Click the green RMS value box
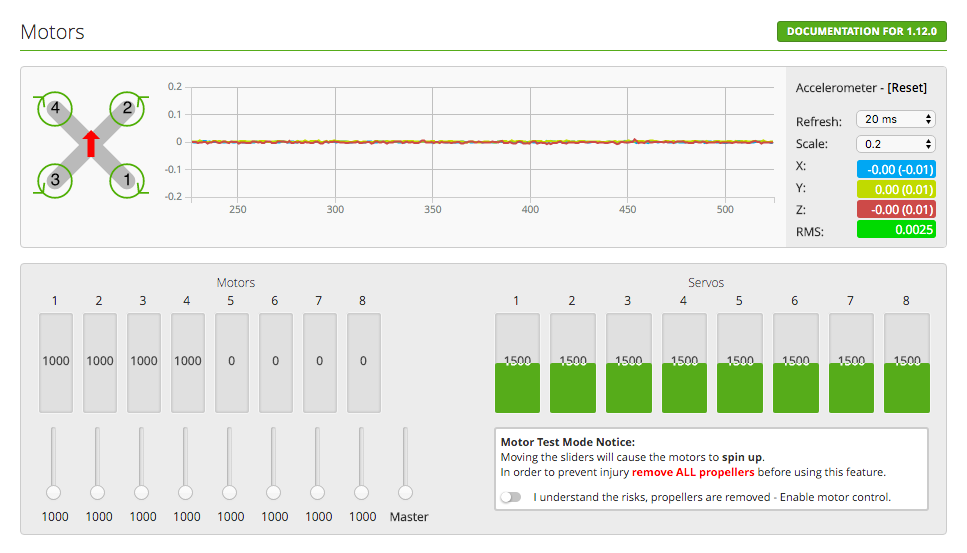The height and width of the screenshot is (553, 967). click(x=896, y=230)
